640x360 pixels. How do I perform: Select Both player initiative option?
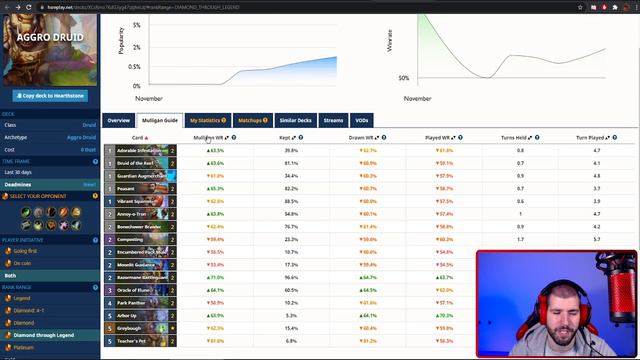click(x=50, y=276)
